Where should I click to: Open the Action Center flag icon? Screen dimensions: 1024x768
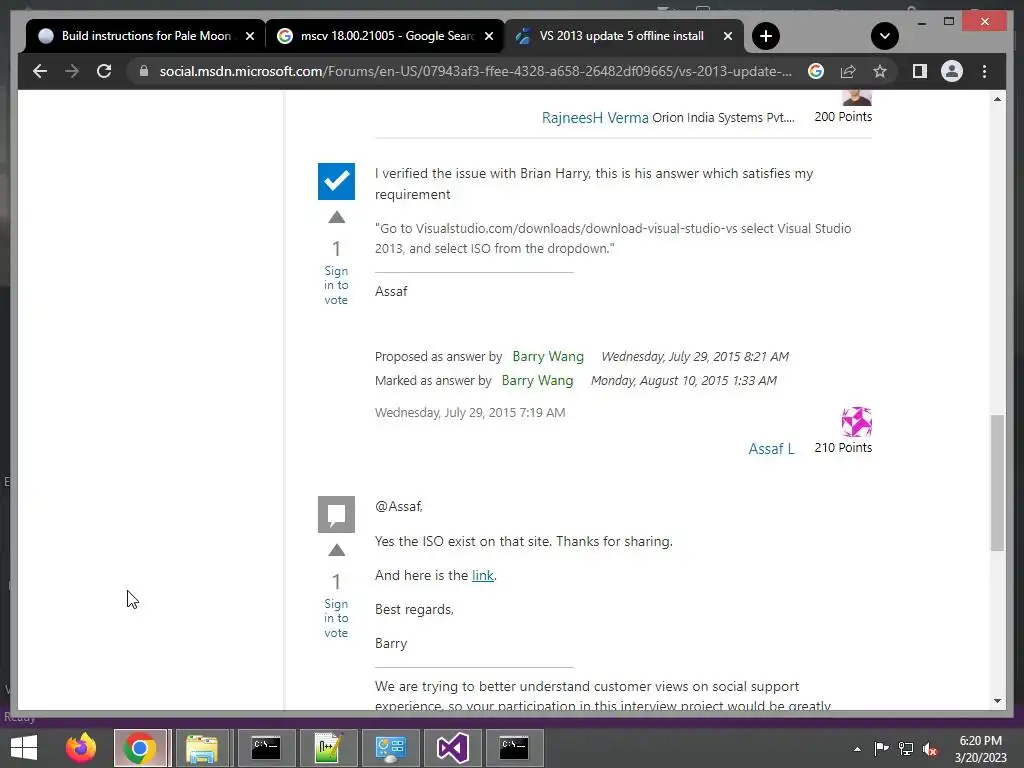pyautogui.click(x=882, y=748)
